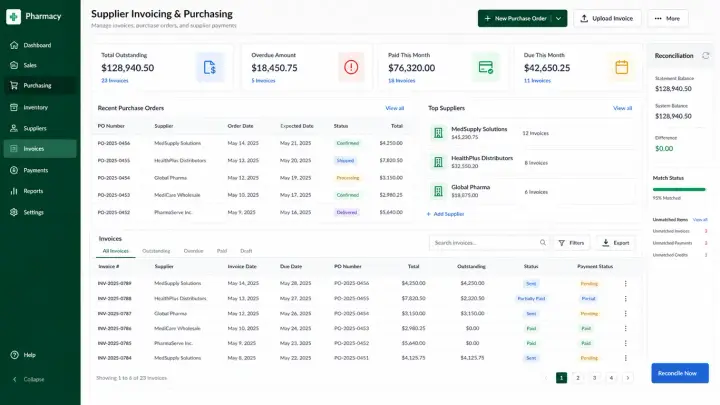Click the Total Outstanding invoice dollar icon
720x405 pixels.
point(210,68)
